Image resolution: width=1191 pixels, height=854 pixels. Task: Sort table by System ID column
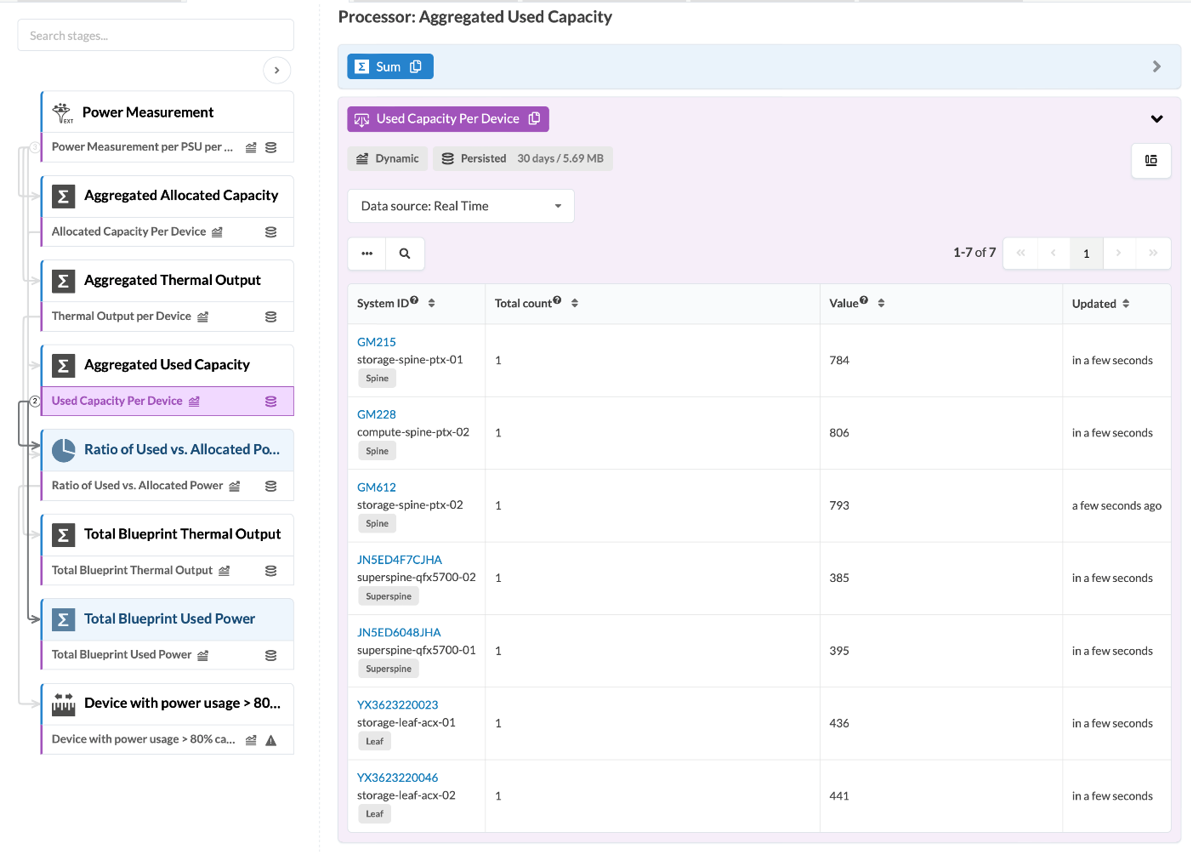(x=432, y=303)
